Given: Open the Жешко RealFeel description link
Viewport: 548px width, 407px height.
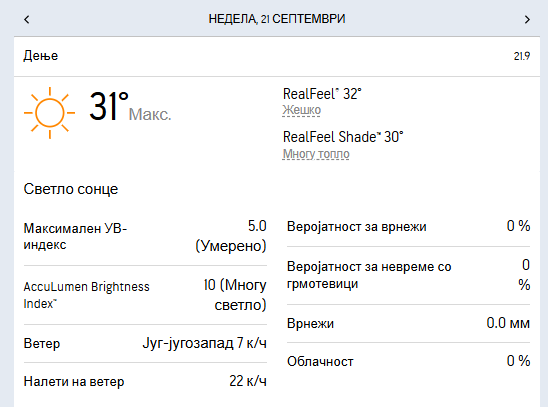Looking at the screenshot, I should click(x=301, y=110).
